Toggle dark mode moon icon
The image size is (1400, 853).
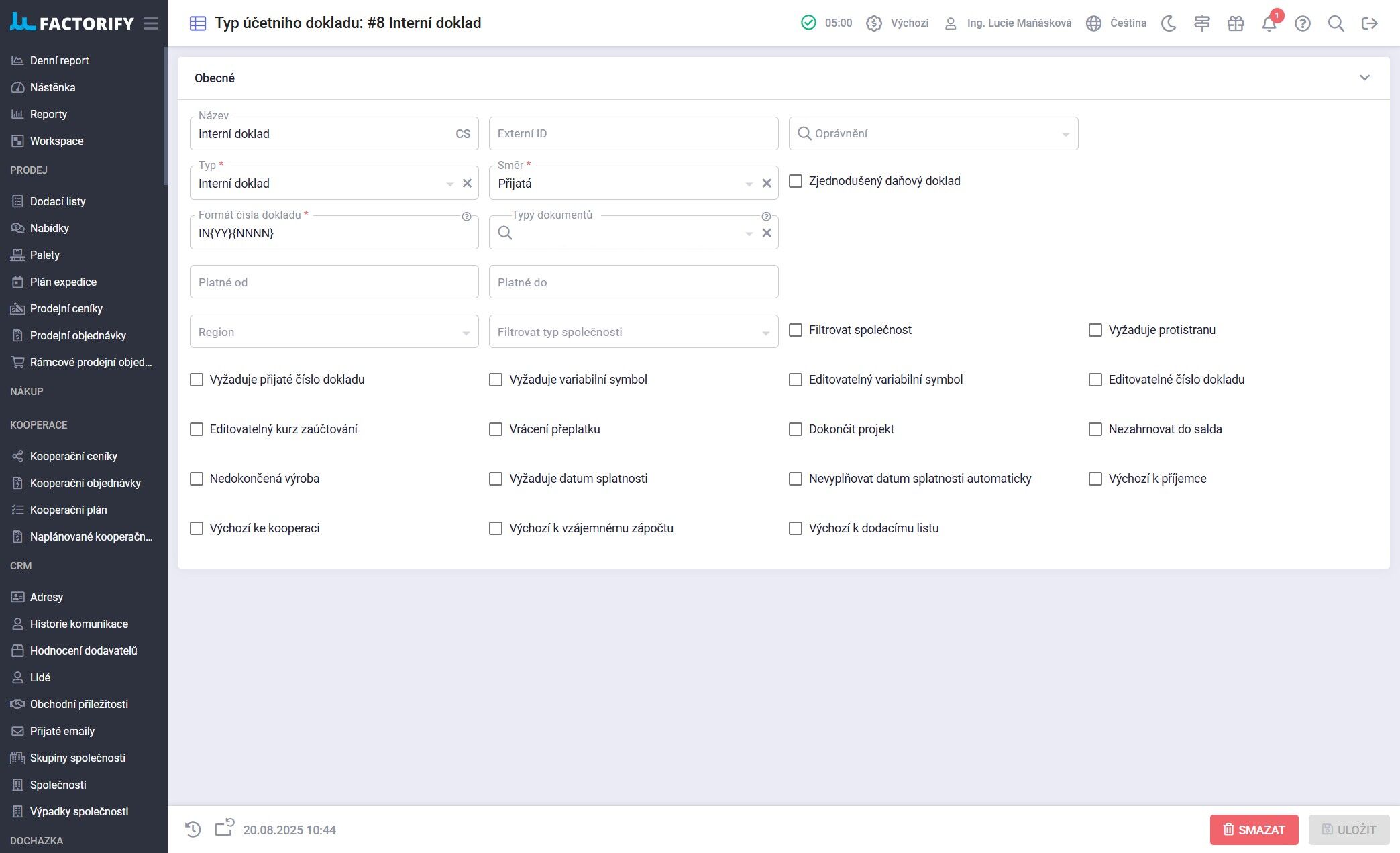point(1169,23)
